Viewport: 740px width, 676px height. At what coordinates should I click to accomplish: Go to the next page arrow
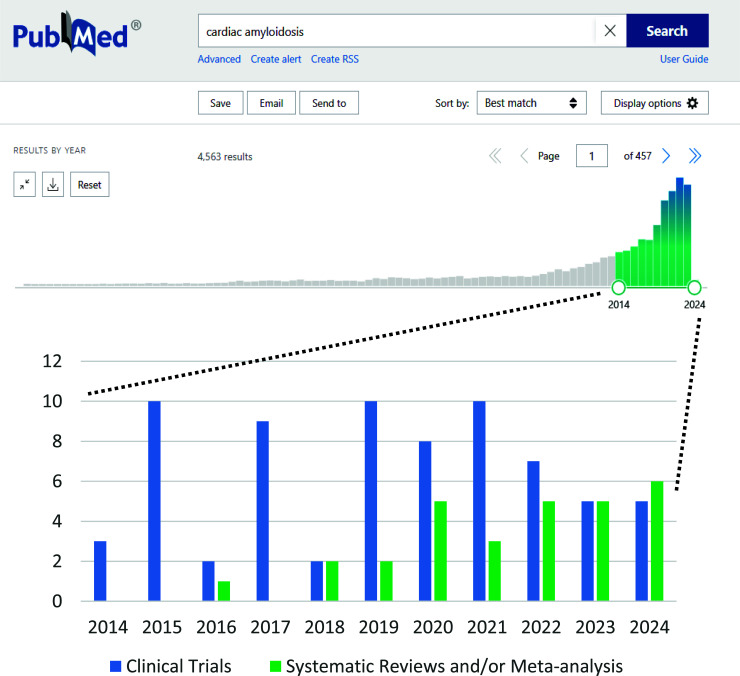tap(666, 156)
